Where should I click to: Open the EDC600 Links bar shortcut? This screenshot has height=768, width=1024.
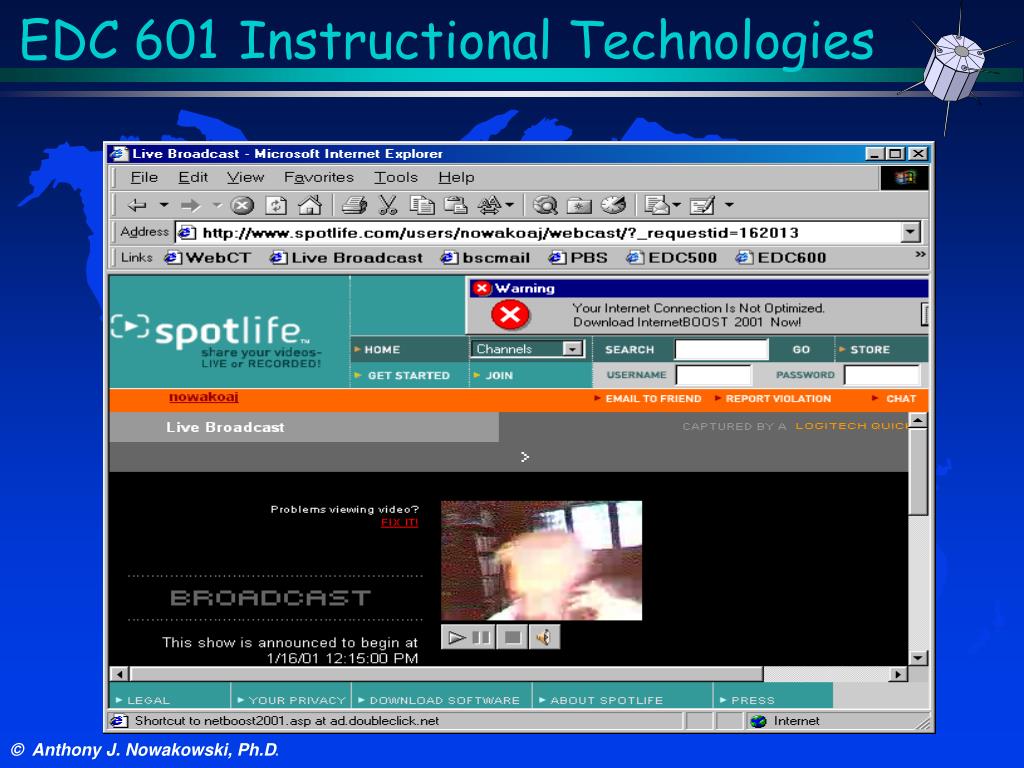[781, 258]
